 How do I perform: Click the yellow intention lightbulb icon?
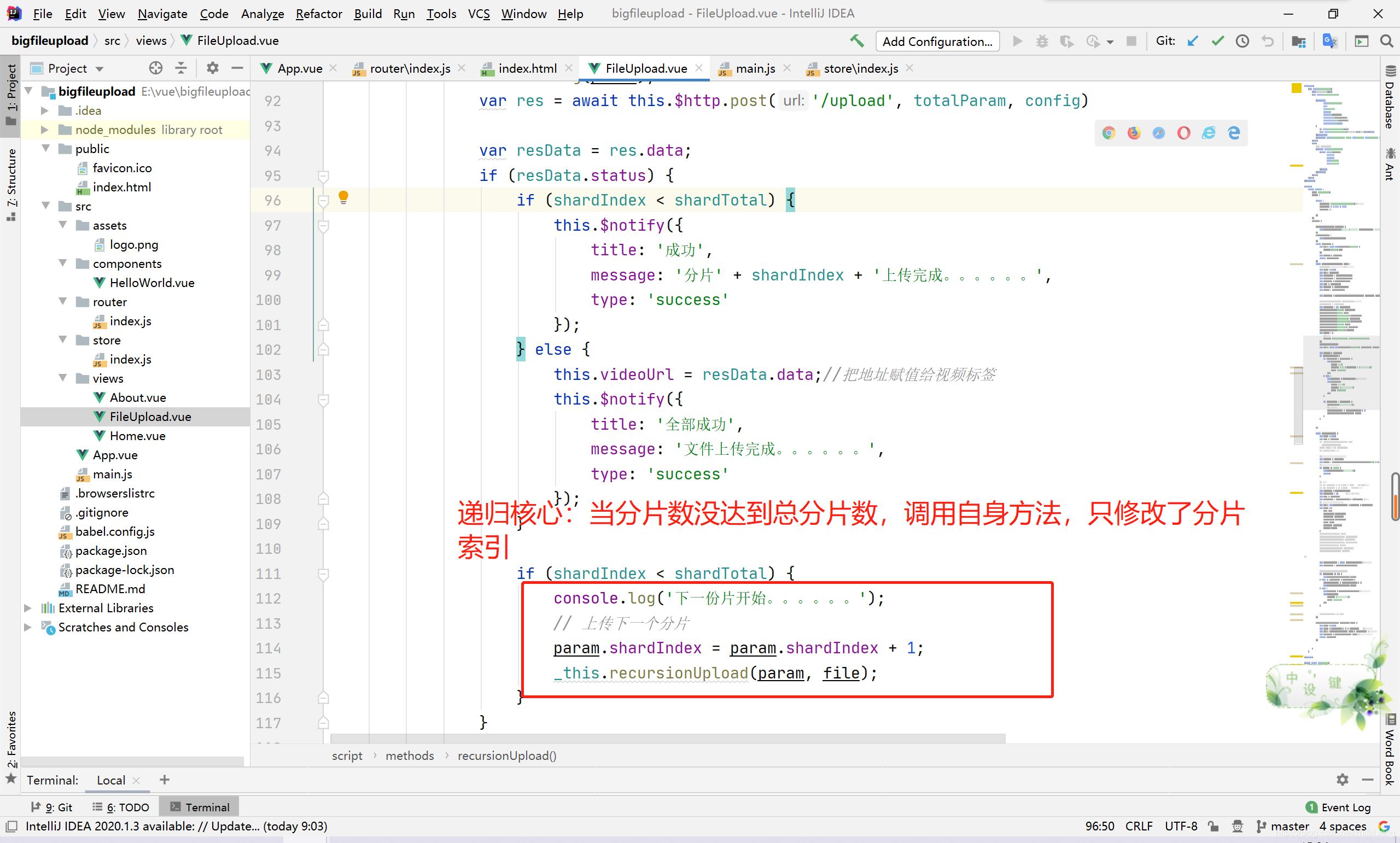pos(343,197)
